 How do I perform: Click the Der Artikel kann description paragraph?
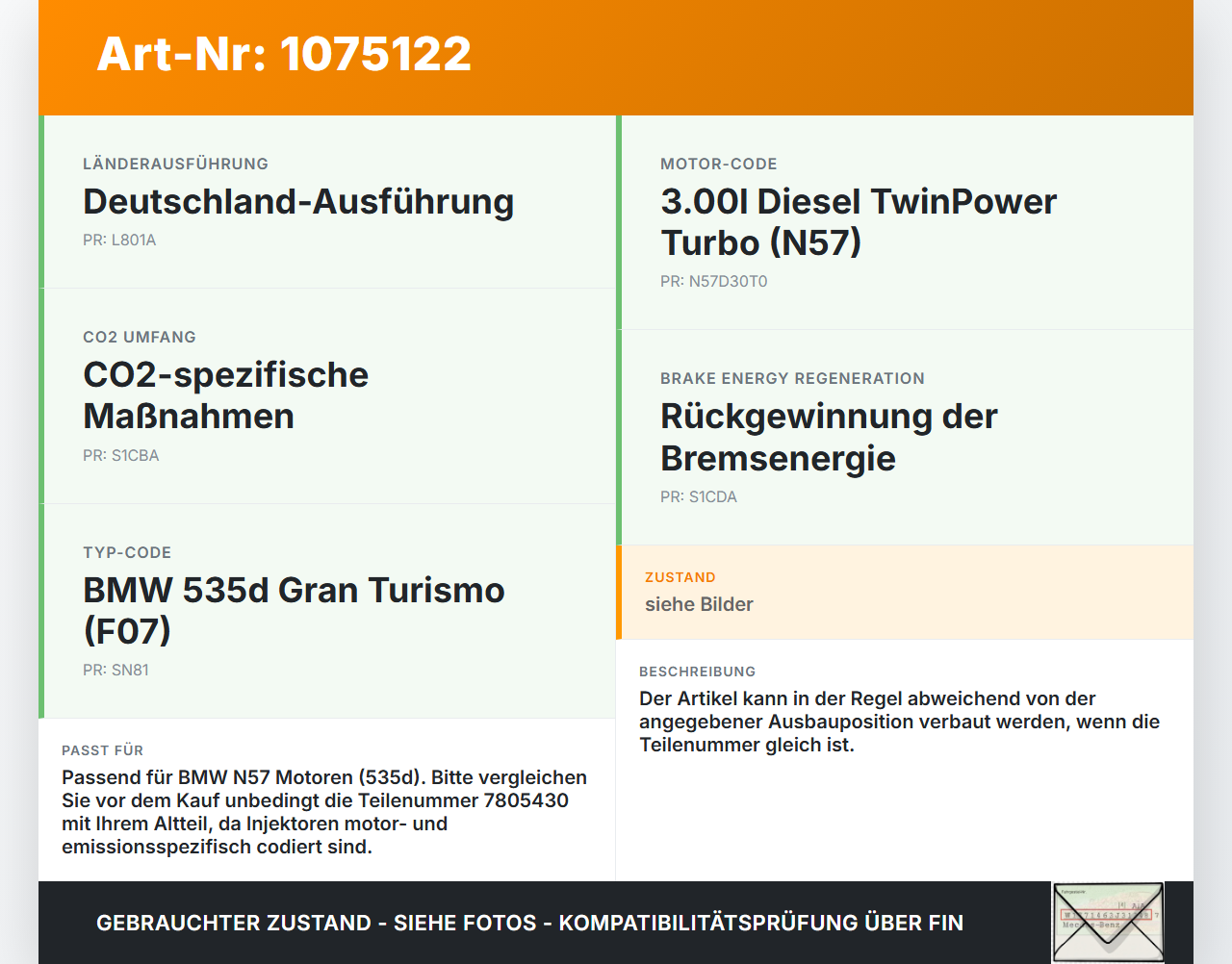point(899,722)
